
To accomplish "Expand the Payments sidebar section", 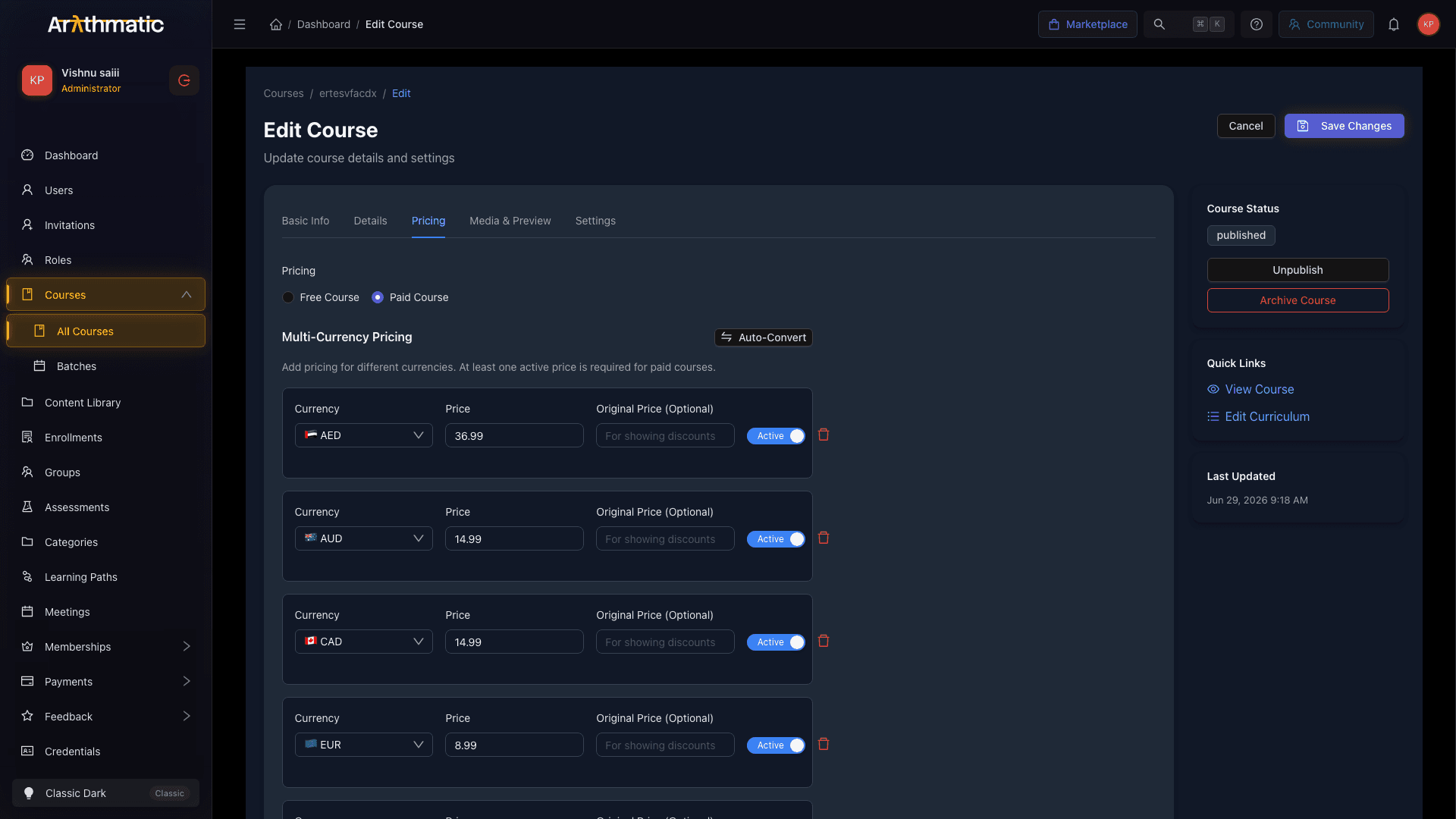I will click(x=187, y=682).
